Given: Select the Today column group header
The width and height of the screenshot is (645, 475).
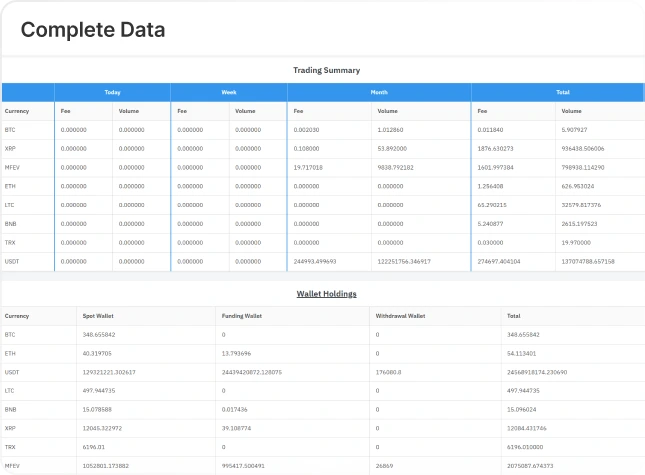Looking at the screenshot, I should [112, 92].
